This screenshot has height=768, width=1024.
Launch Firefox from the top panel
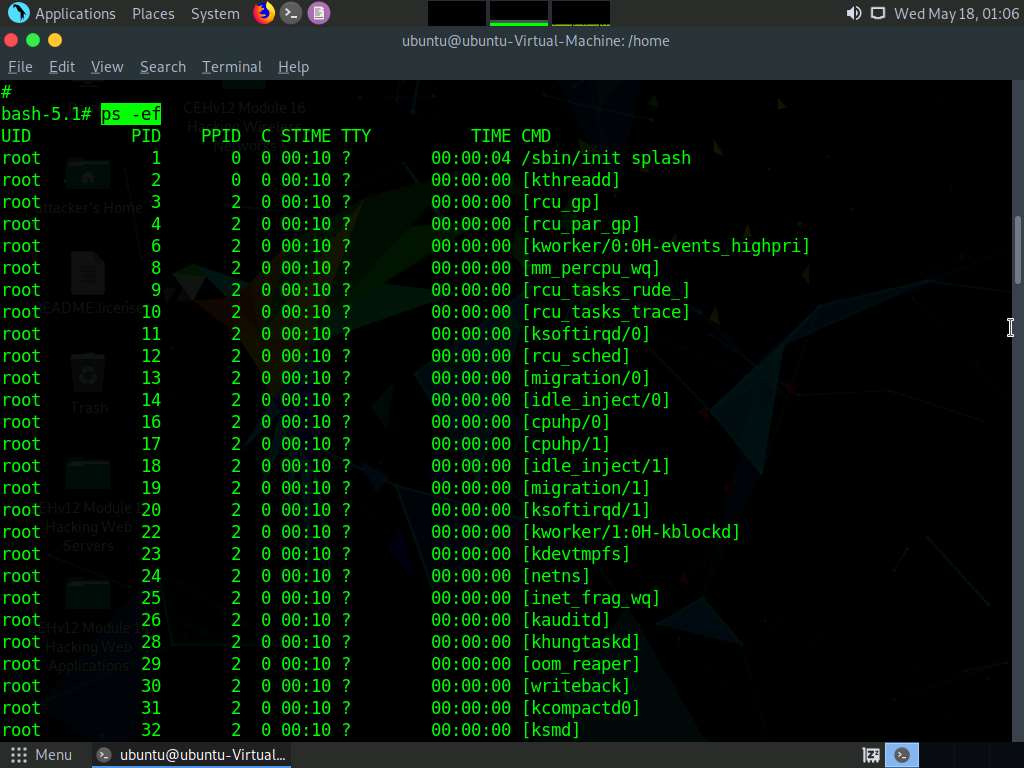[x=264, y=13]
